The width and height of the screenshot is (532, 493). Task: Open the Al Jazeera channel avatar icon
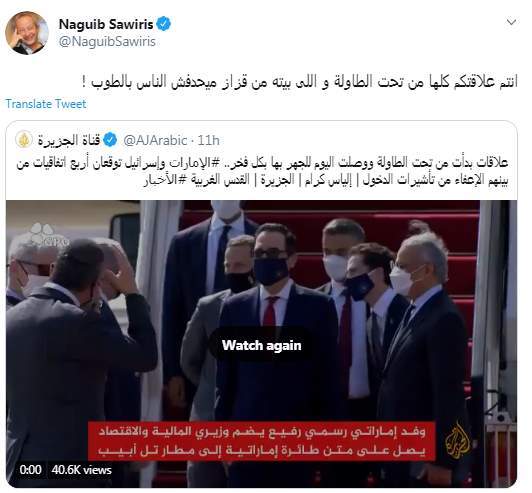[x=24, y=140]
